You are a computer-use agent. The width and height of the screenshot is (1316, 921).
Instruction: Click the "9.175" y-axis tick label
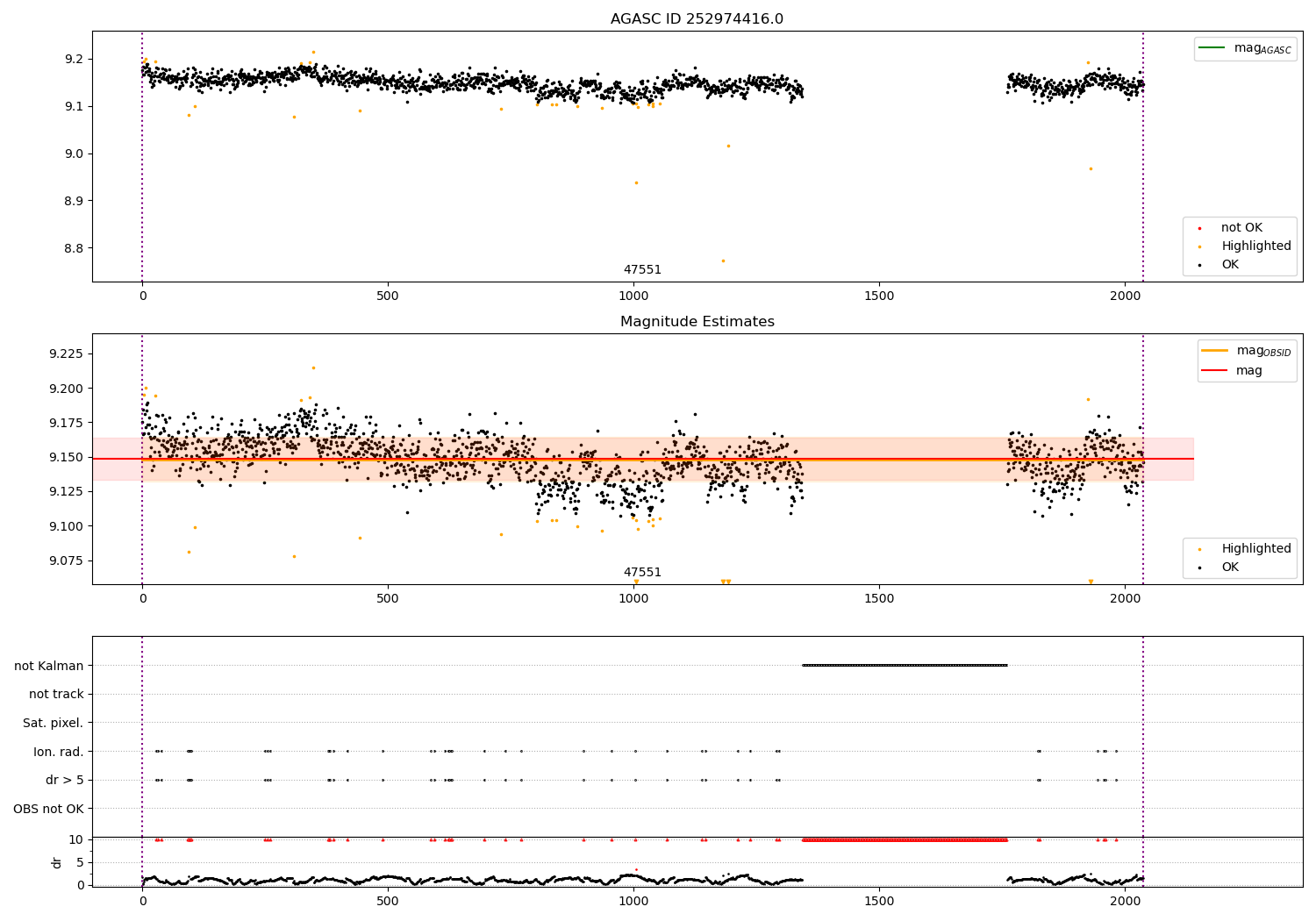(67, 423)
